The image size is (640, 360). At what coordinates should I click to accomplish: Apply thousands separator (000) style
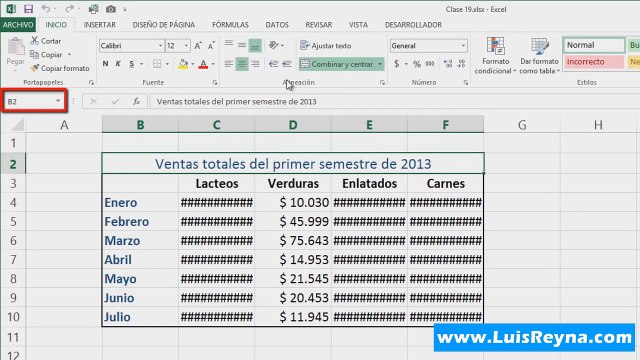430,64
